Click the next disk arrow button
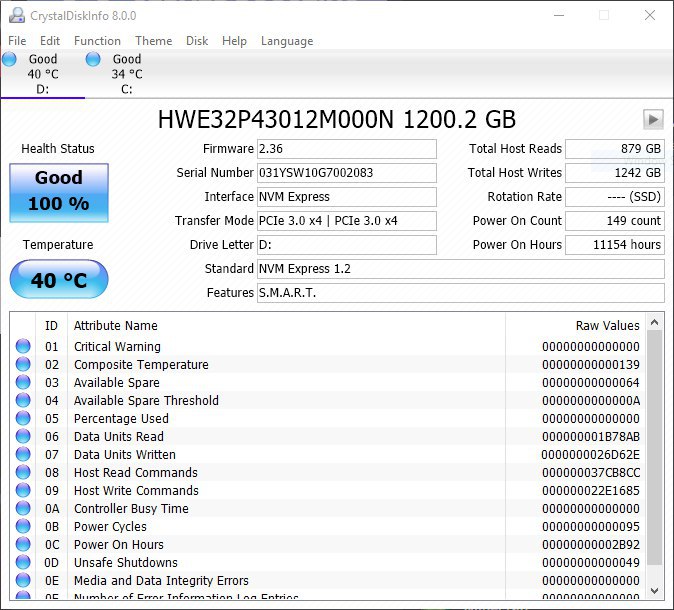The image size is (674, 610). pyautogui.click(x=653, y=119)
